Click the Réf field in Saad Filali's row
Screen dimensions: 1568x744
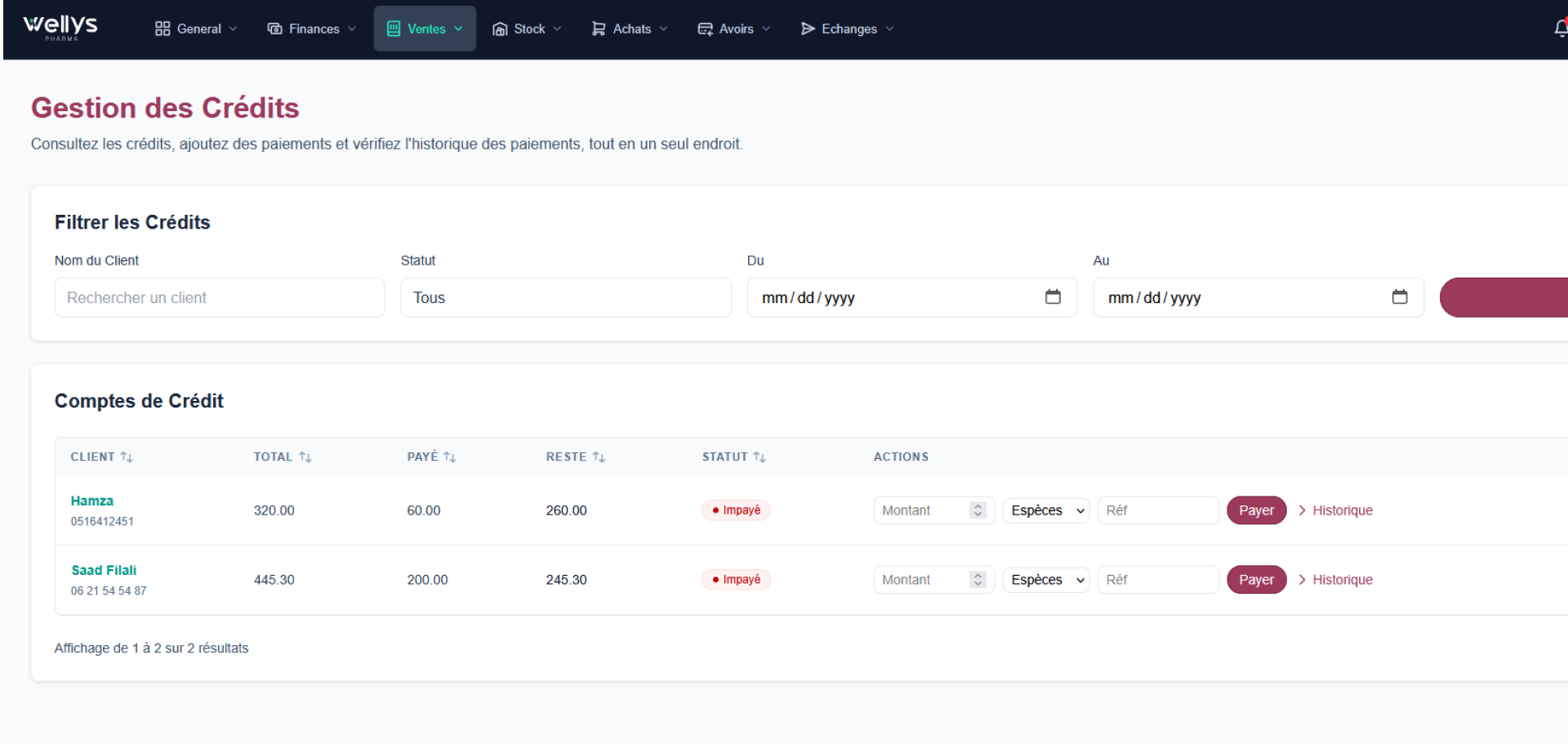(x=1157, y=580)
